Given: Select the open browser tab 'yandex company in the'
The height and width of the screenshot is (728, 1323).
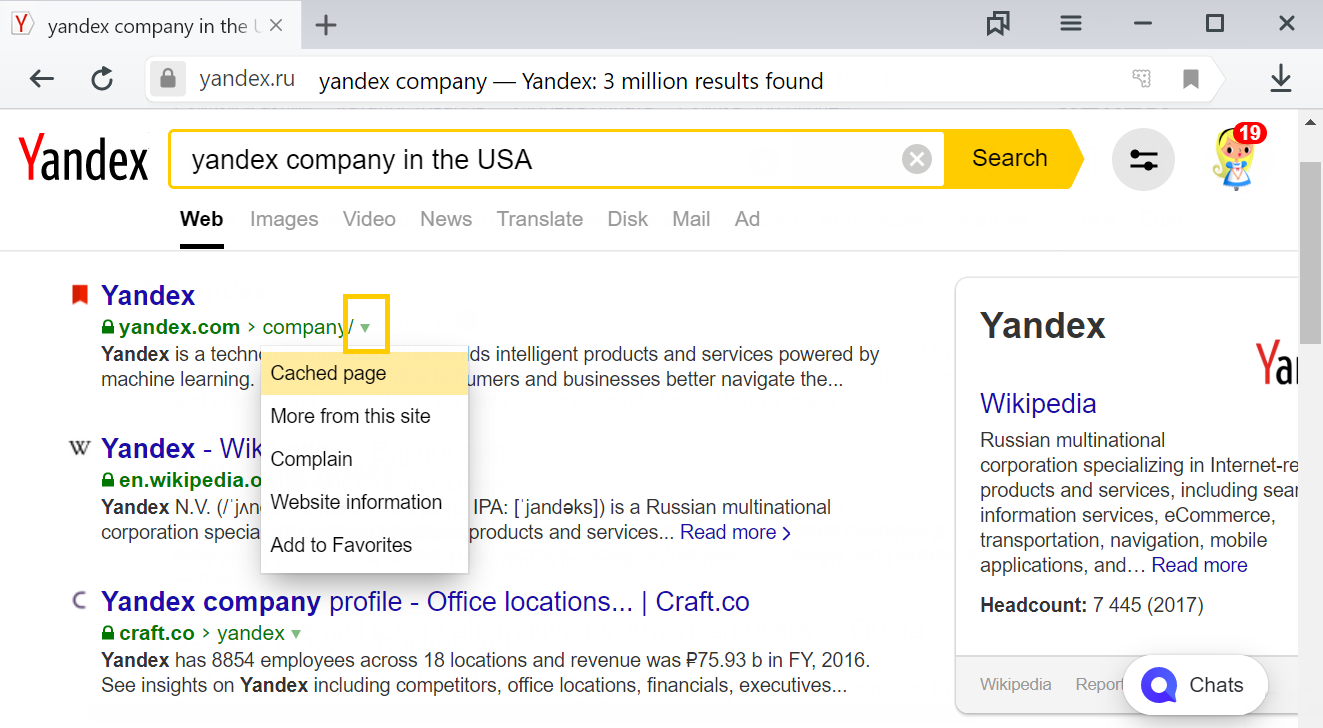Looking at the screenshot, I should coord(150,25).
